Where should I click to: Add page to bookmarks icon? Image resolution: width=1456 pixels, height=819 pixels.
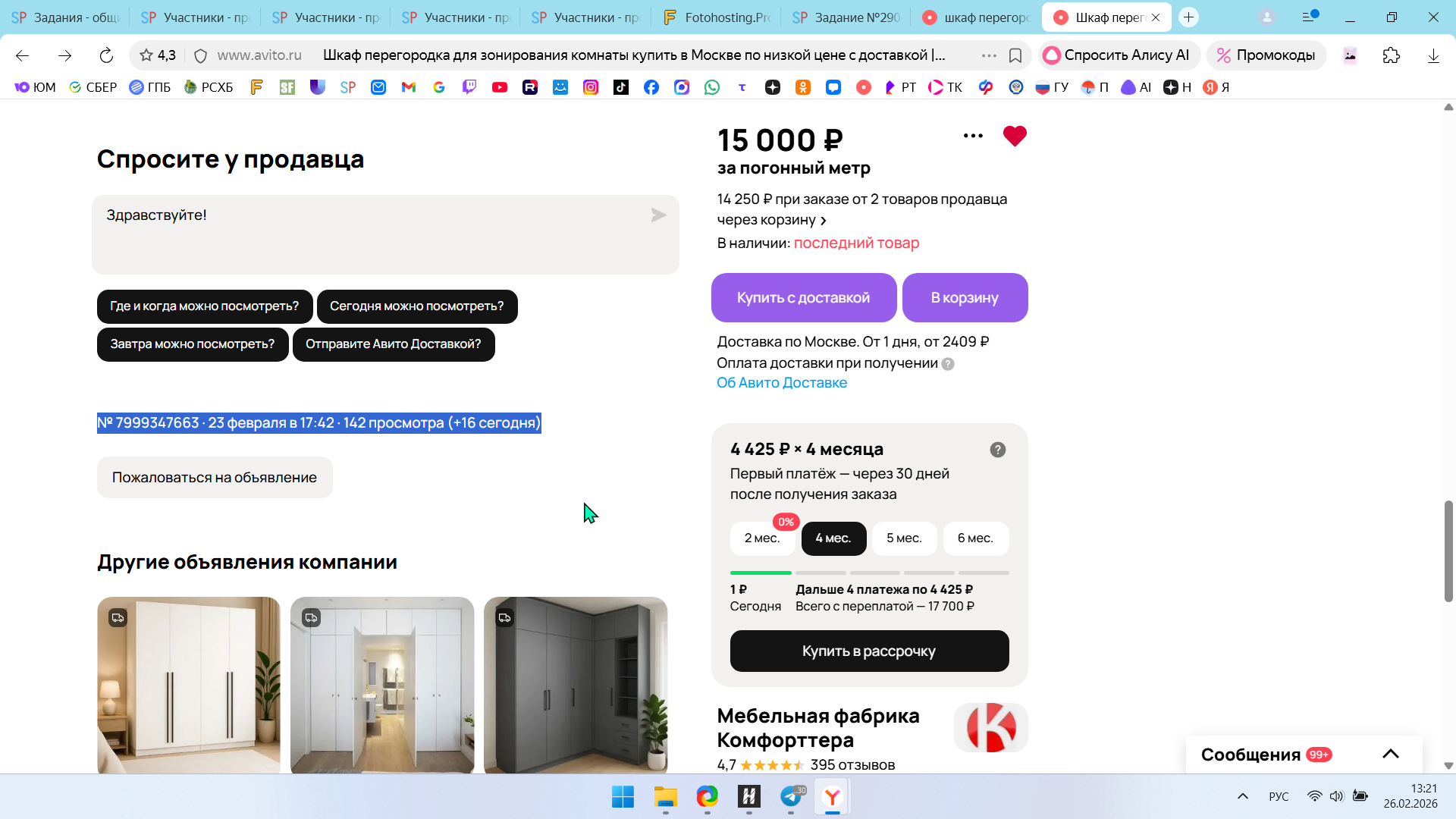click(x=1015, y=55)
